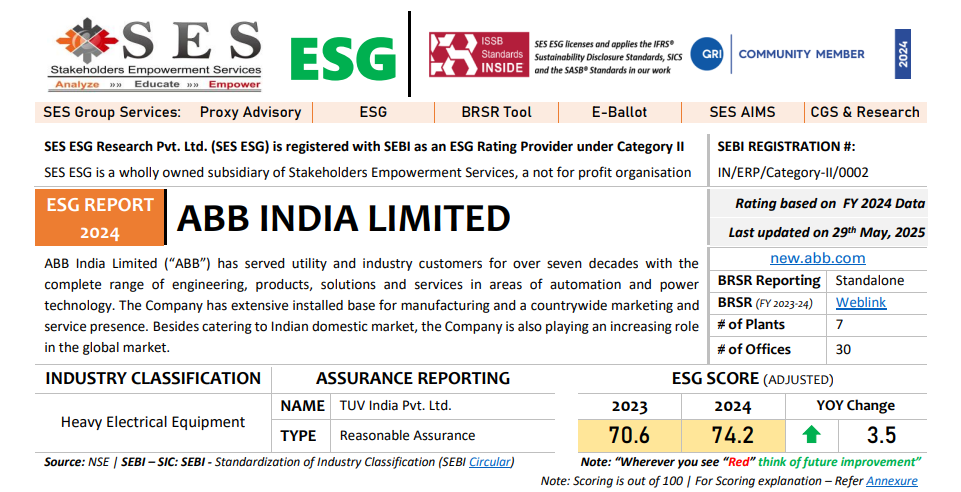This screenshot has height=492, width=961.
Task: Click the ABB company description paragraph
Action: tap(371, 306)
